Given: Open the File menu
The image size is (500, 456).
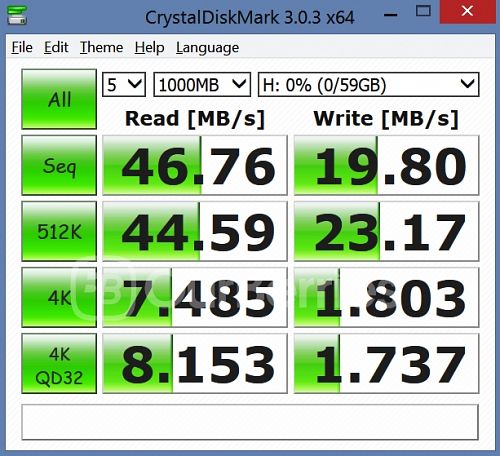Looking at the screenshot, I should point(22,47).
